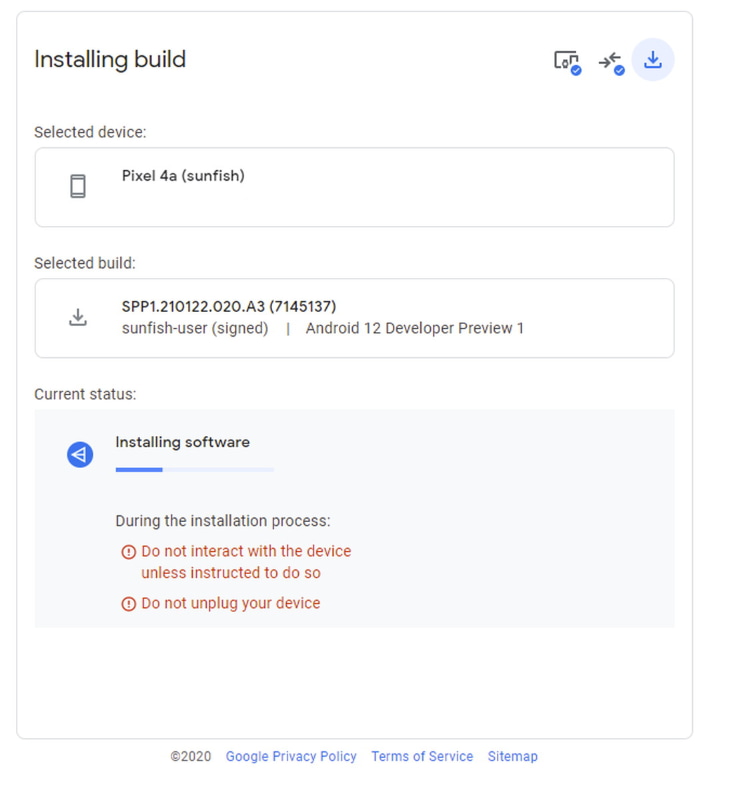The width and height of the screenshot is (731, 800).
Task: Click 'Android 12 Developer Preview 1' text
Action: pyautogui.click(x=415, y=328)
